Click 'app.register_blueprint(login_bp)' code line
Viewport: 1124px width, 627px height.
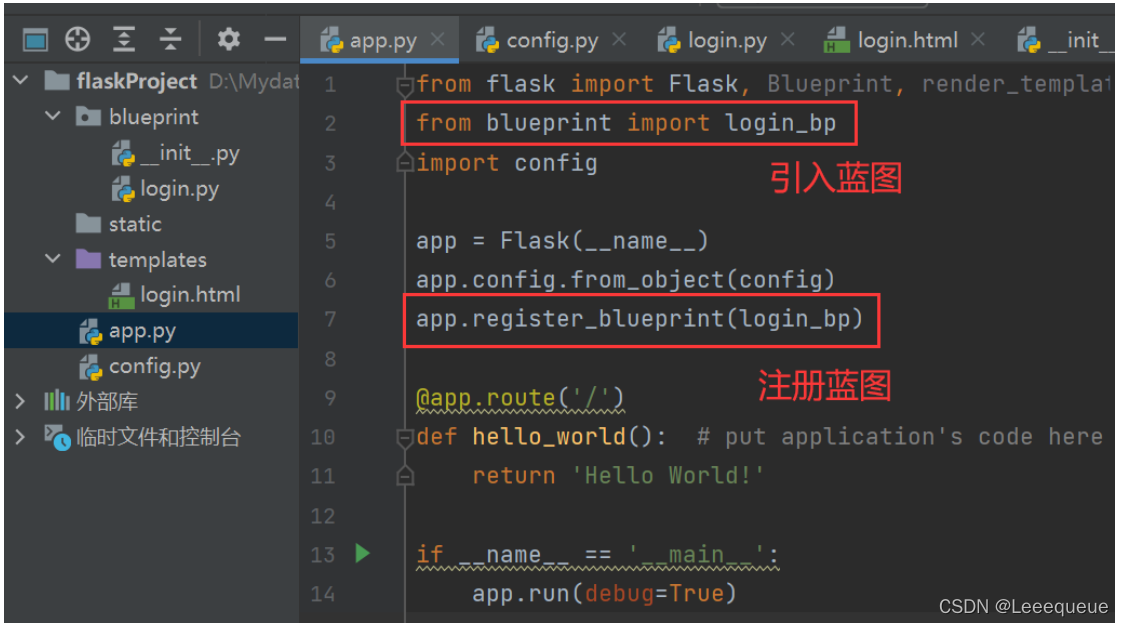[x=639, y=319]
